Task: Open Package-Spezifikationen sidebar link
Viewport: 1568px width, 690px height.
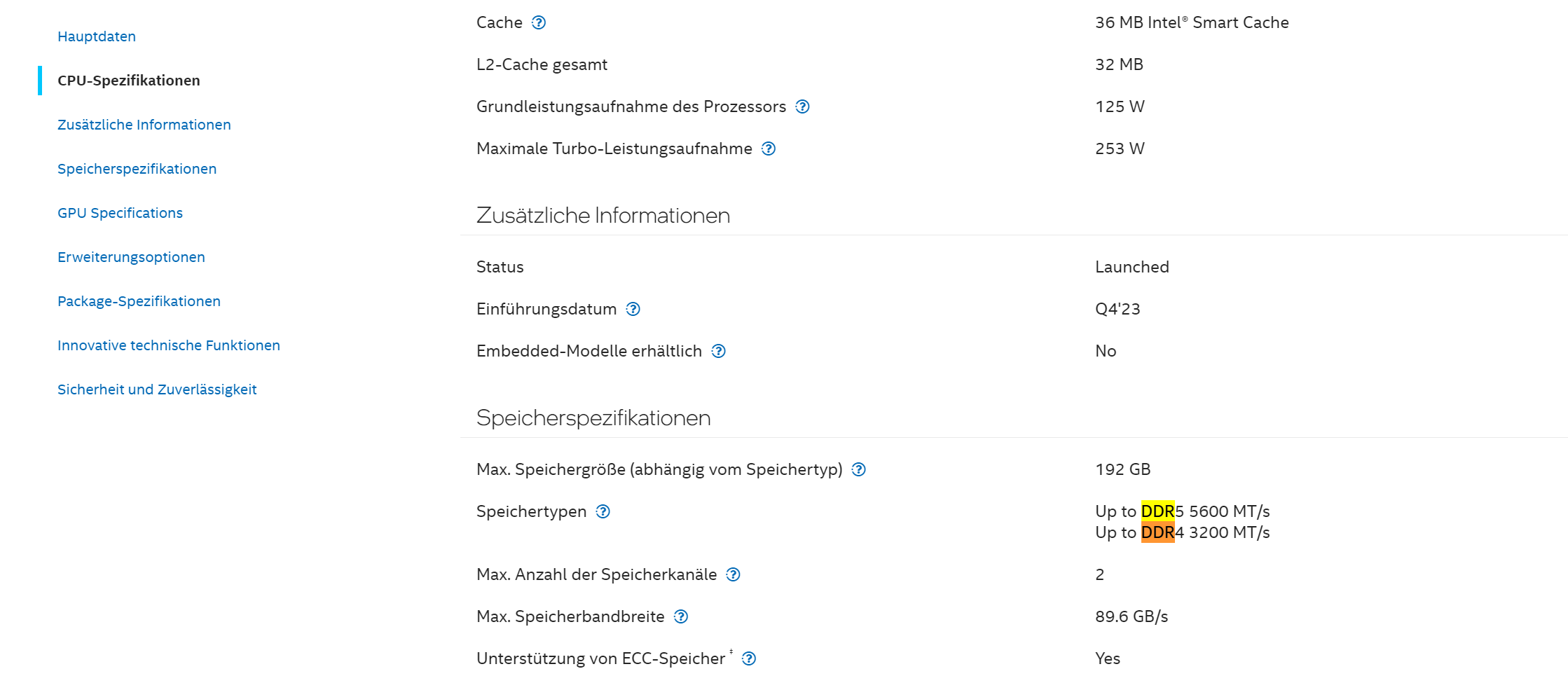Action: coord(139,301)
